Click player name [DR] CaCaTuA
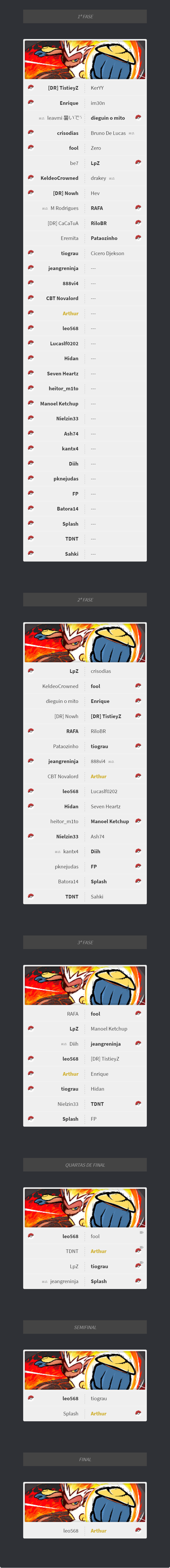This screenshot has height=1568, width=170. click(63, 223)
